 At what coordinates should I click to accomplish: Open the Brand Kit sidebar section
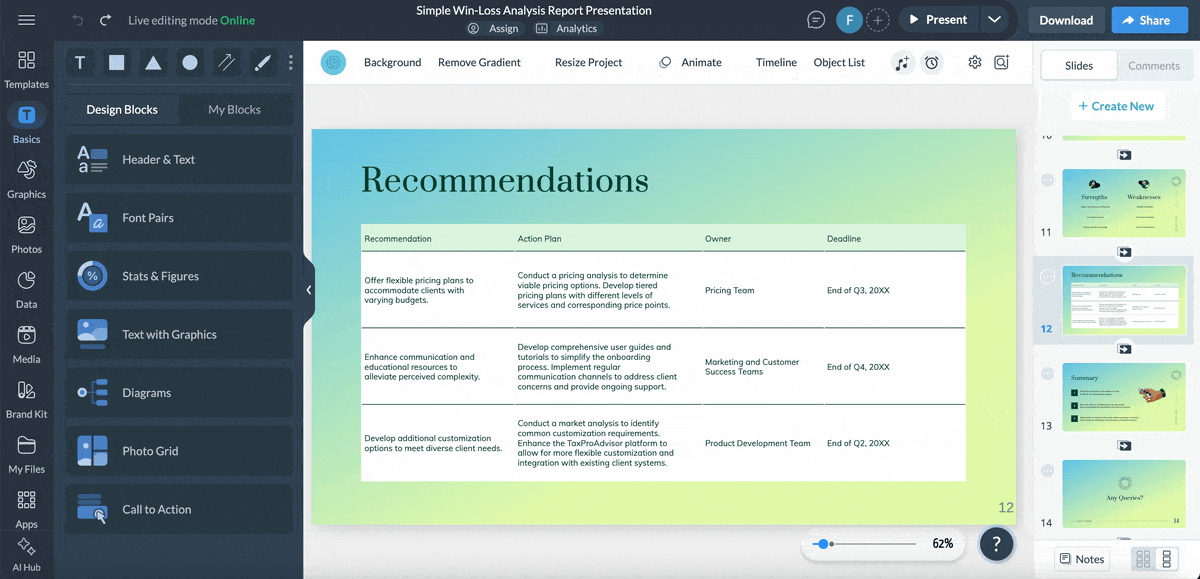pos(26,398)
